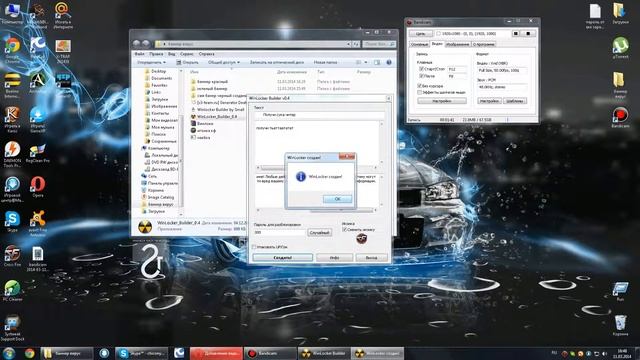Switch to WinLocker Builder taskbar button

point(324,353)
